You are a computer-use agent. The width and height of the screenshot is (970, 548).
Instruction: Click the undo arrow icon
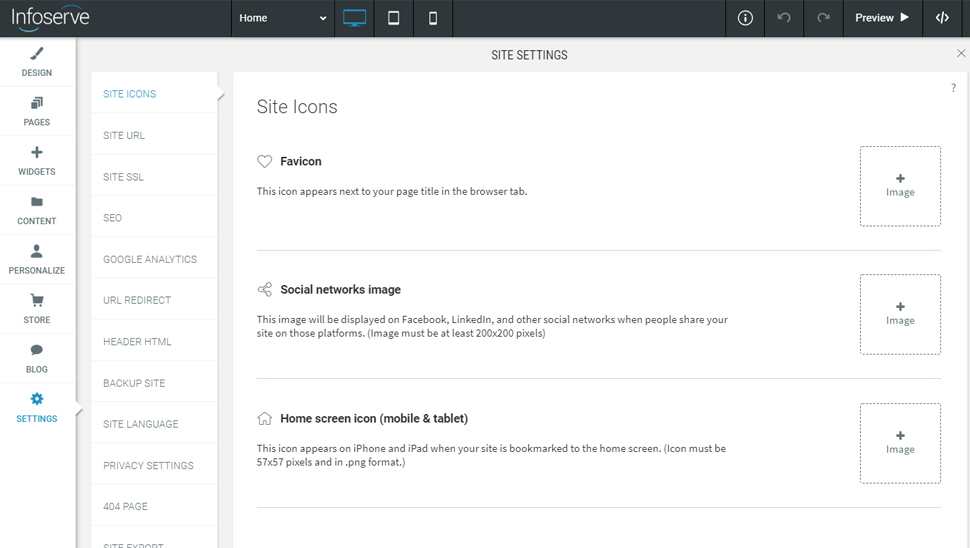pos(784,18)
